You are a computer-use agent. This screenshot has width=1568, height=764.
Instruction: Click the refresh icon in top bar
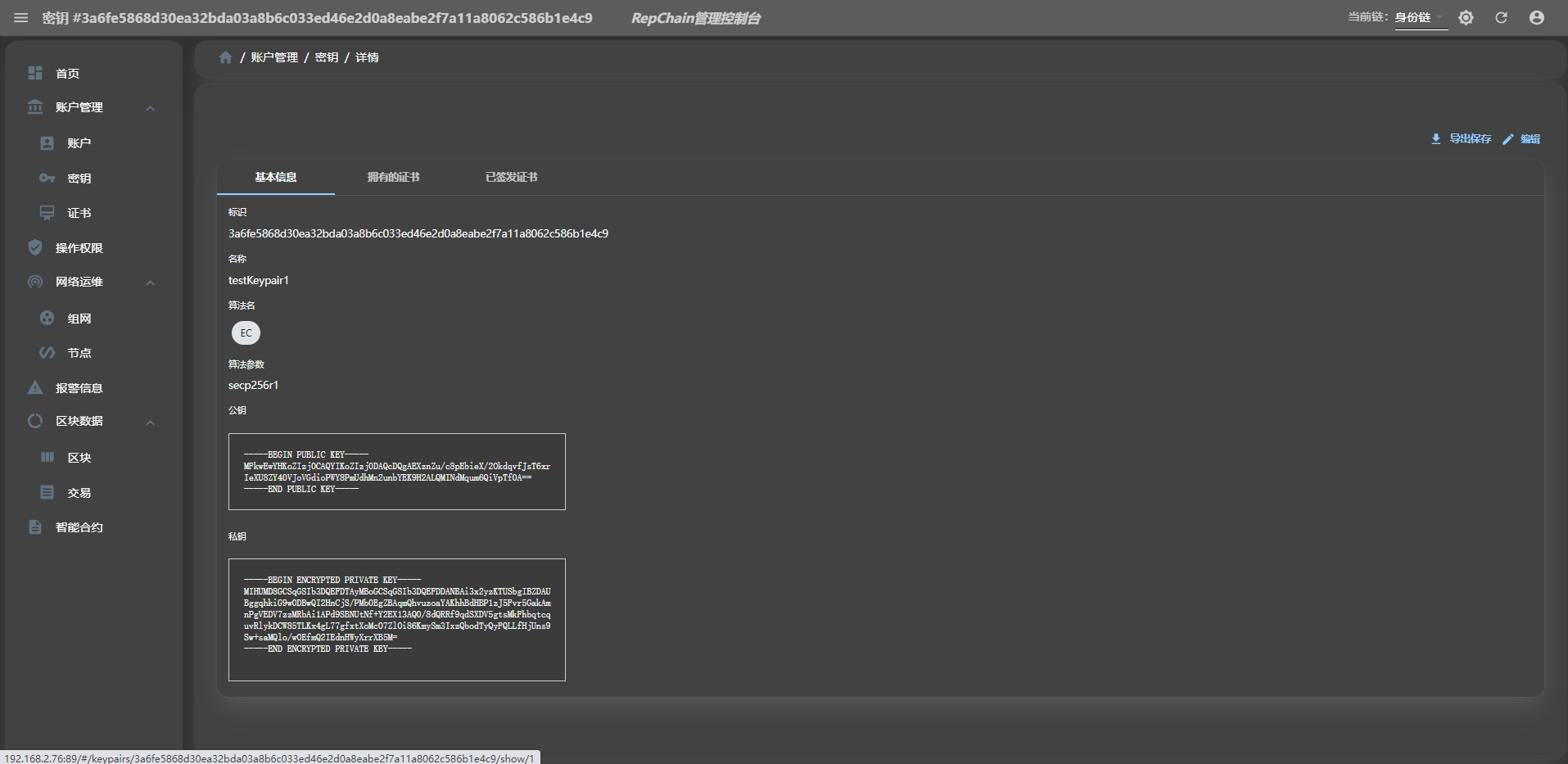tap(1501, 18)
